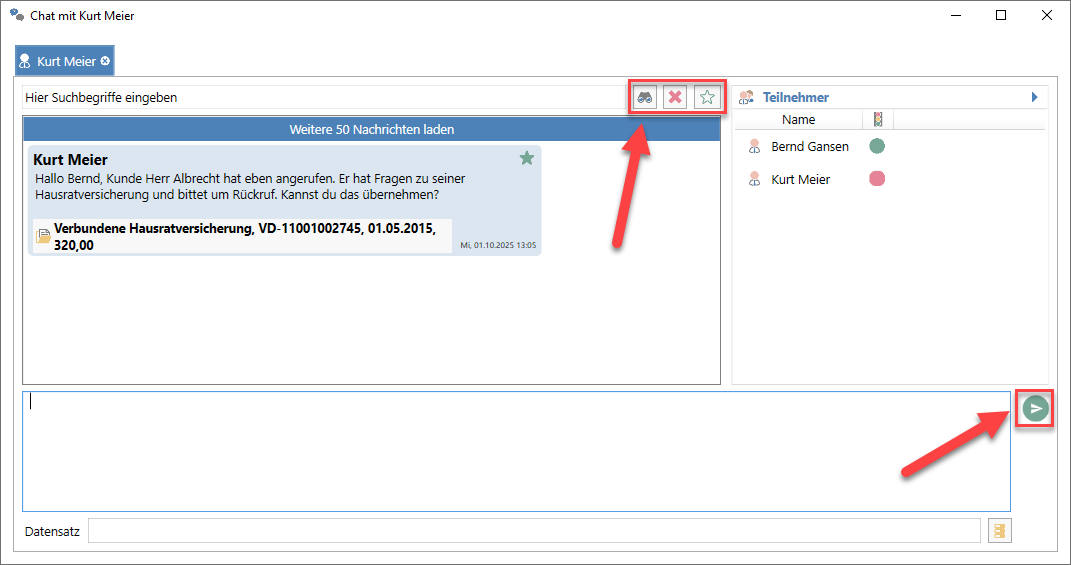Viewport: 1071px width, 565px height.
Task: Send the message with the green arrow button
Action: [x=1035, y=409]
